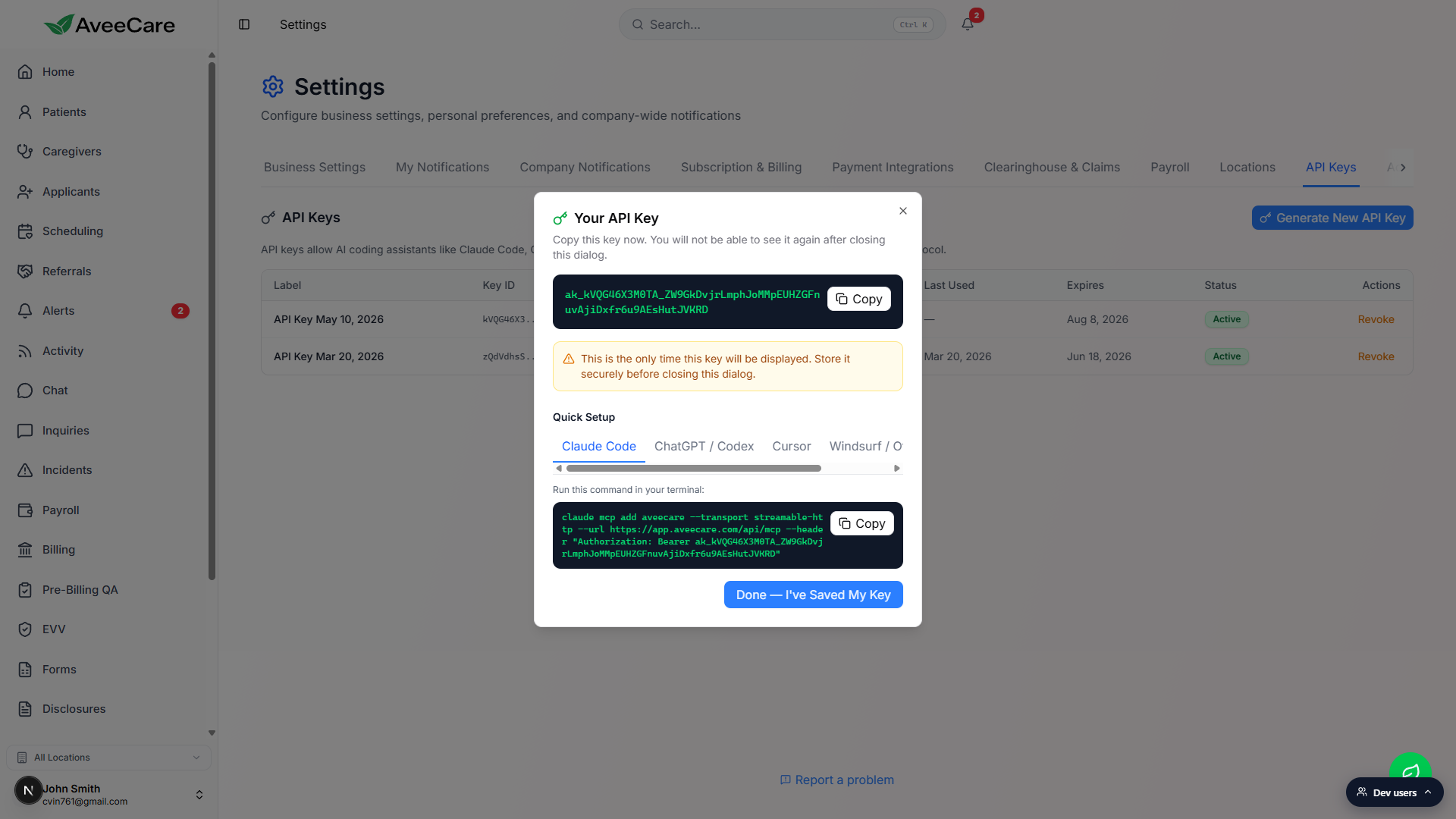Open Pre-Billing QA clipboard icon

point(25,590)
